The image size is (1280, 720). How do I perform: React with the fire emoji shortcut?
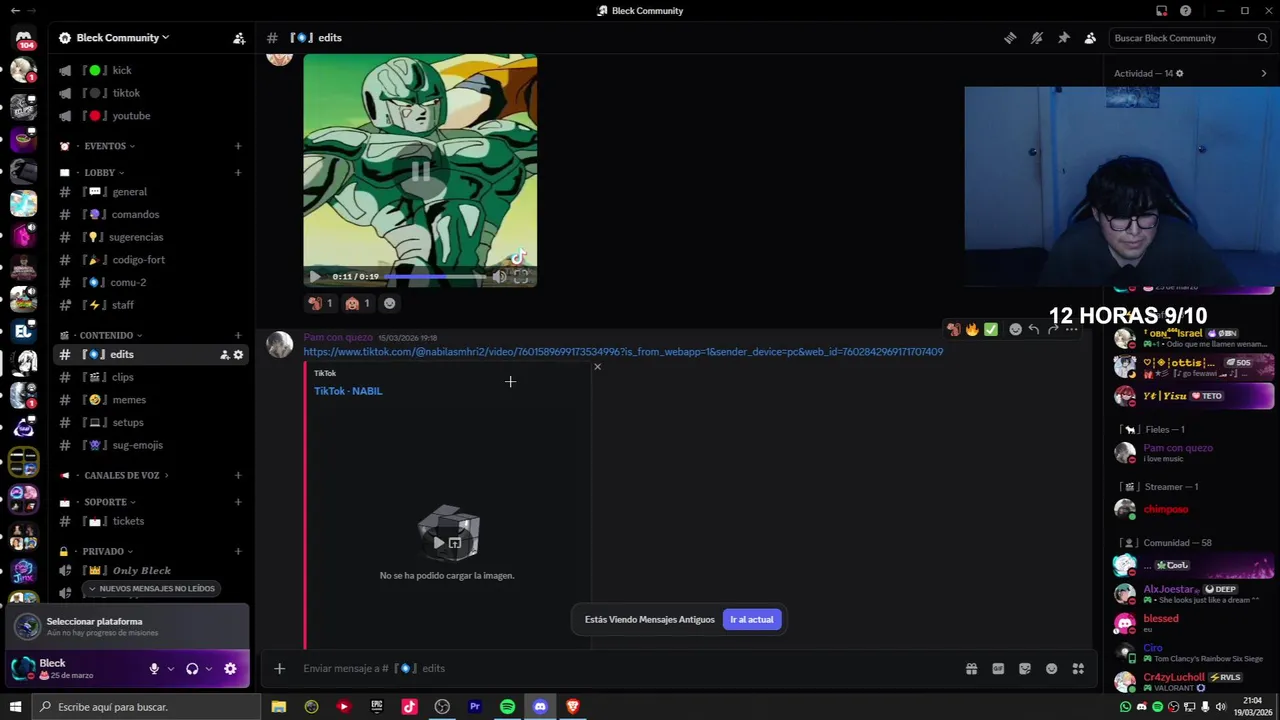[972, 329]
